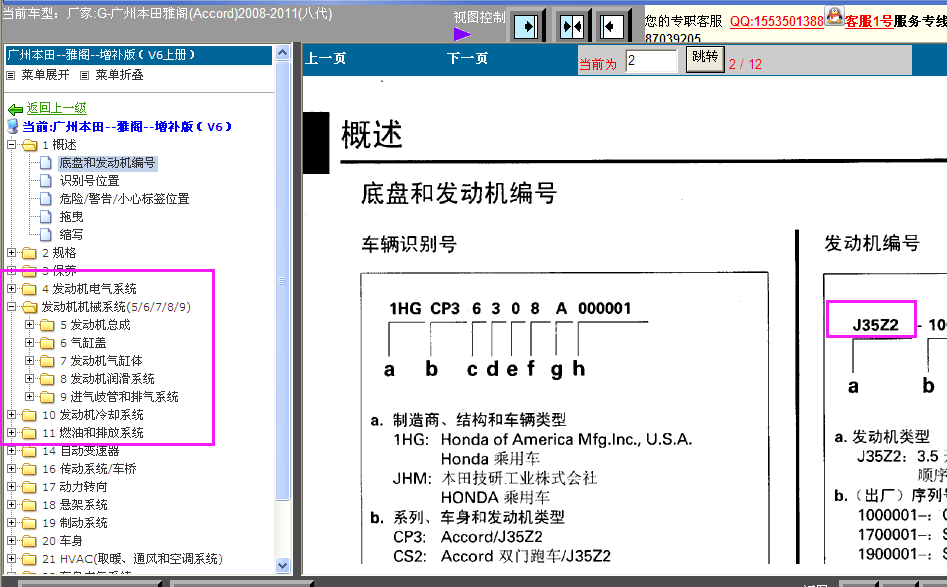Click the QQ penguin customer service icon

click(x=834, y=16)
